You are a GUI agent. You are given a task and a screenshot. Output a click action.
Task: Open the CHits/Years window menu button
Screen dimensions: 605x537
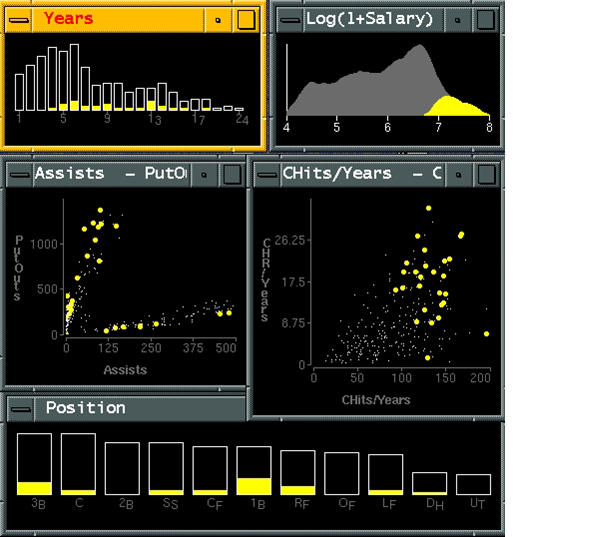pyautogui.click(x=267, y=174)
